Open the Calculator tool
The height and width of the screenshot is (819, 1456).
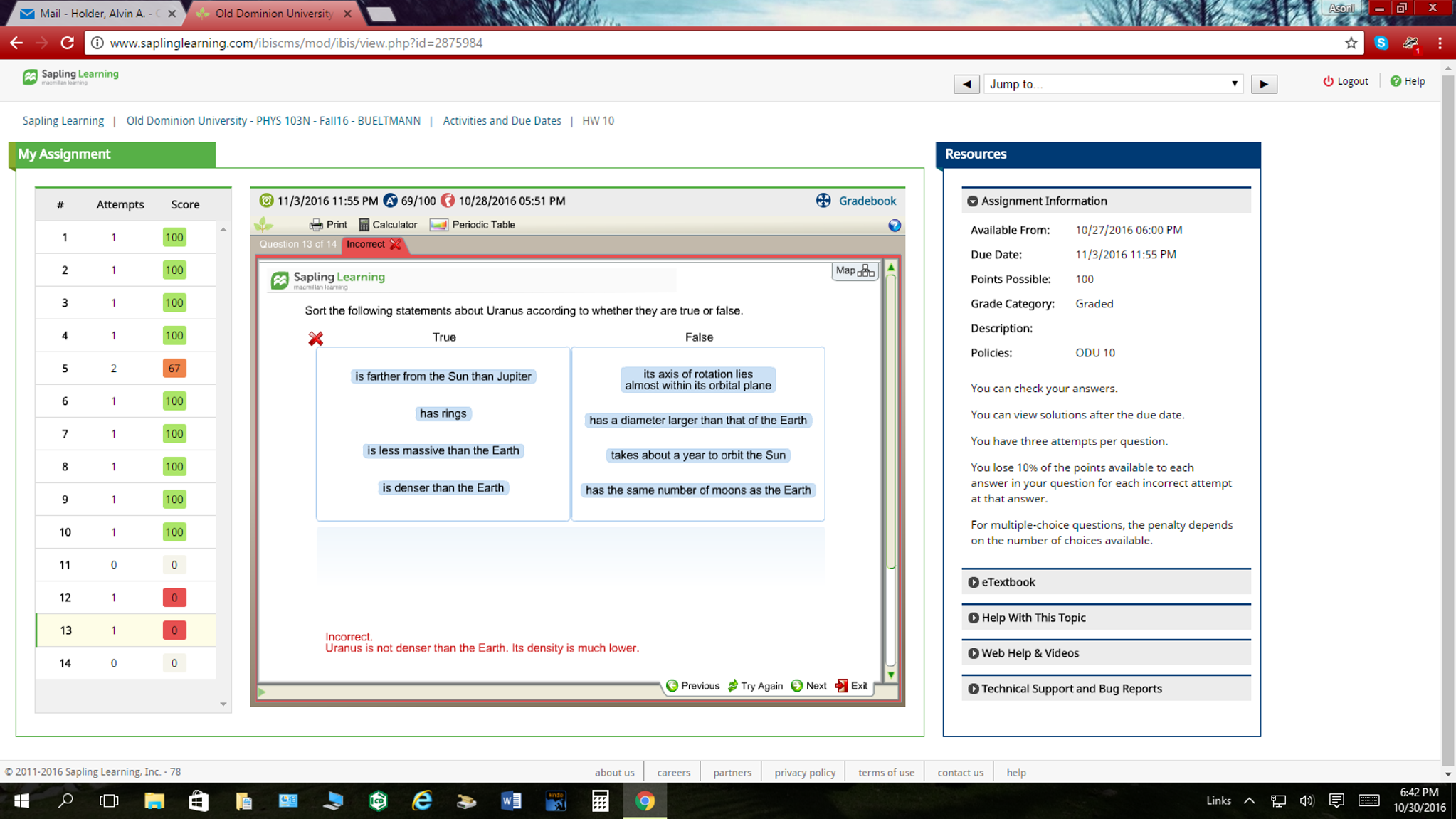(x=388, y=225)
